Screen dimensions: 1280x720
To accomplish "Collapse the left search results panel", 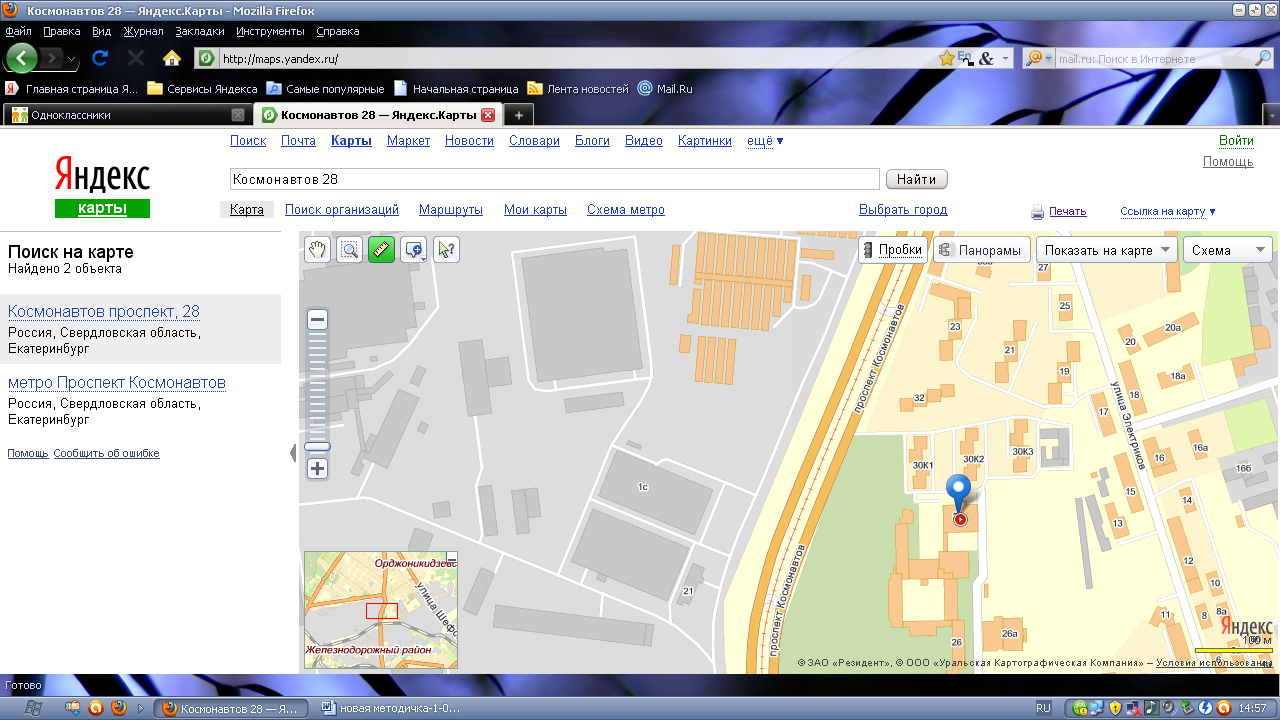I will coord(293,453).
